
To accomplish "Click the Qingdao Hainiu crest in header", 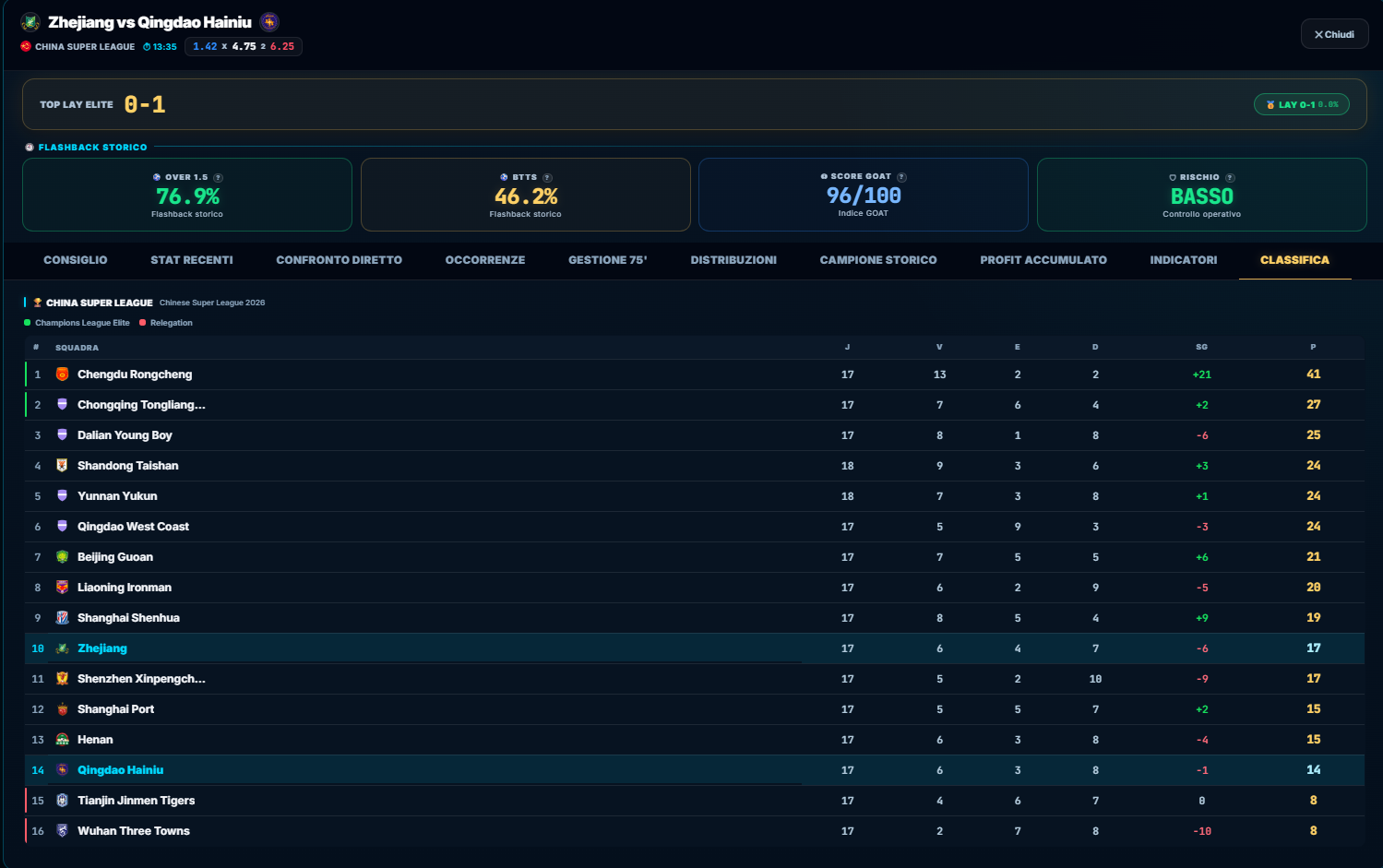I will [x=269, y=22].
